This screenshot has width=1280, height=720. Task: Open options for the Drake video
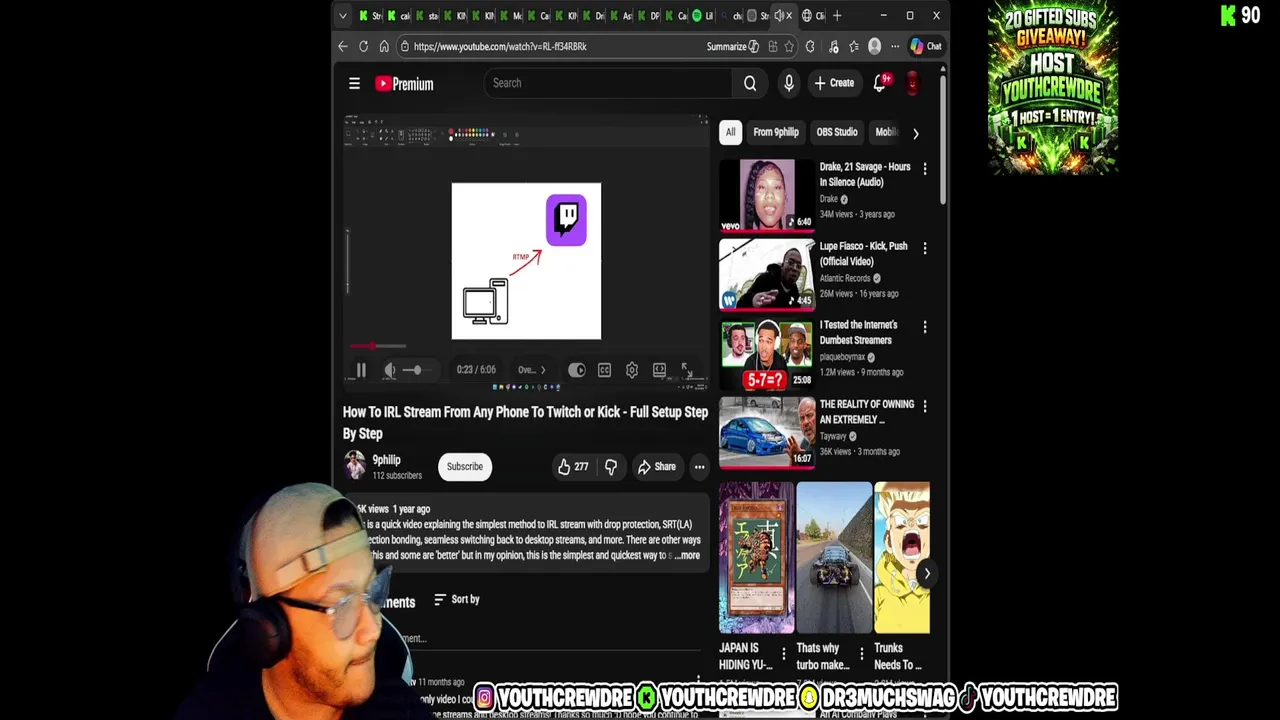pyautogui.click(x=925, y=169)
